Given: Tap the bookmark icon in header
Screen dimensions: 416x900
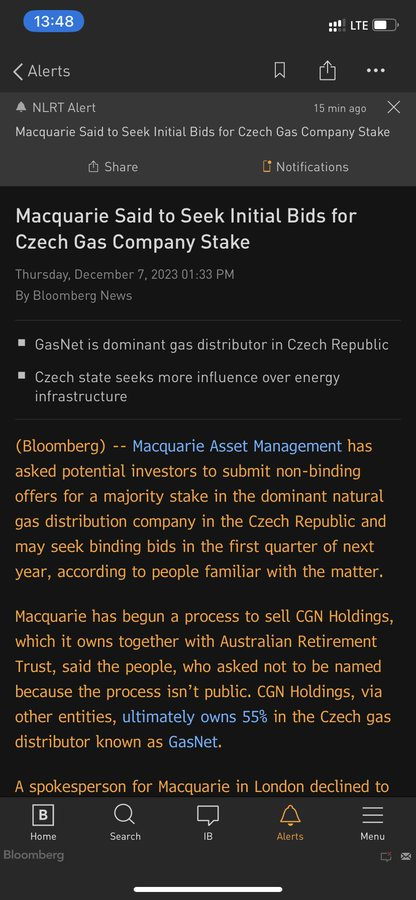Looking at the screenshot, I should pyautogui.click(x=279, y=71).
